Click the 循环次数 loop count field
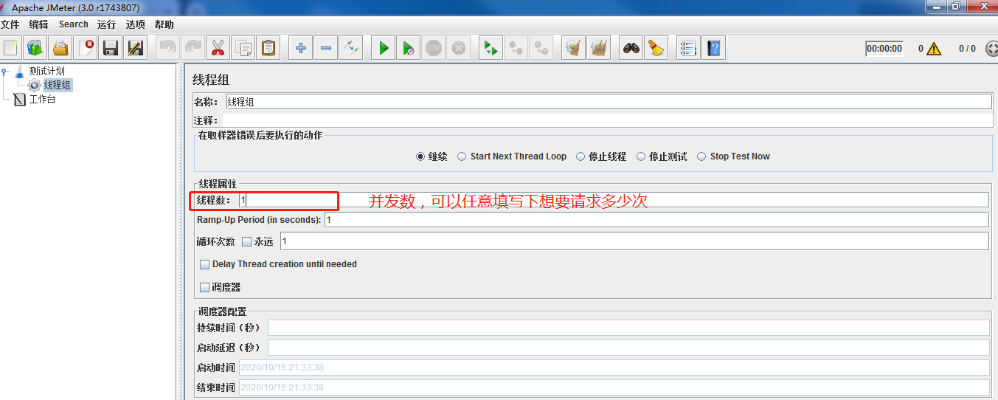This screenshot has height=400, width=998. (635, 241)
